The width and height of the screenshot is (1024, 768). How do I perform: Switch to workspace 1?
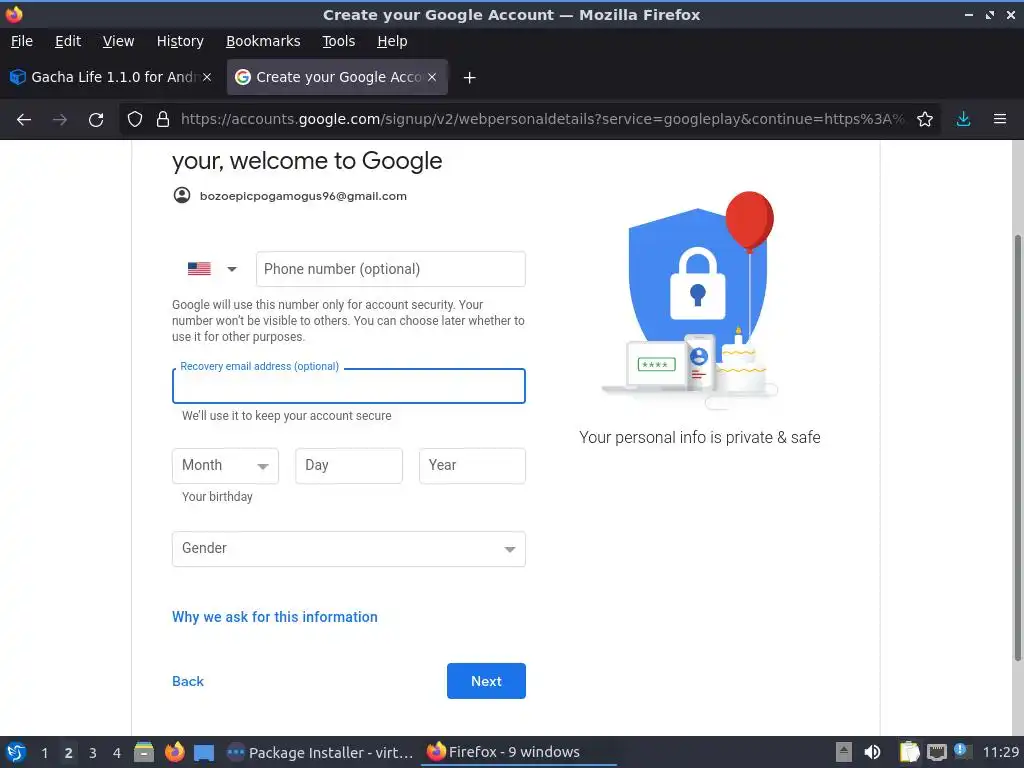coord(44,753)
